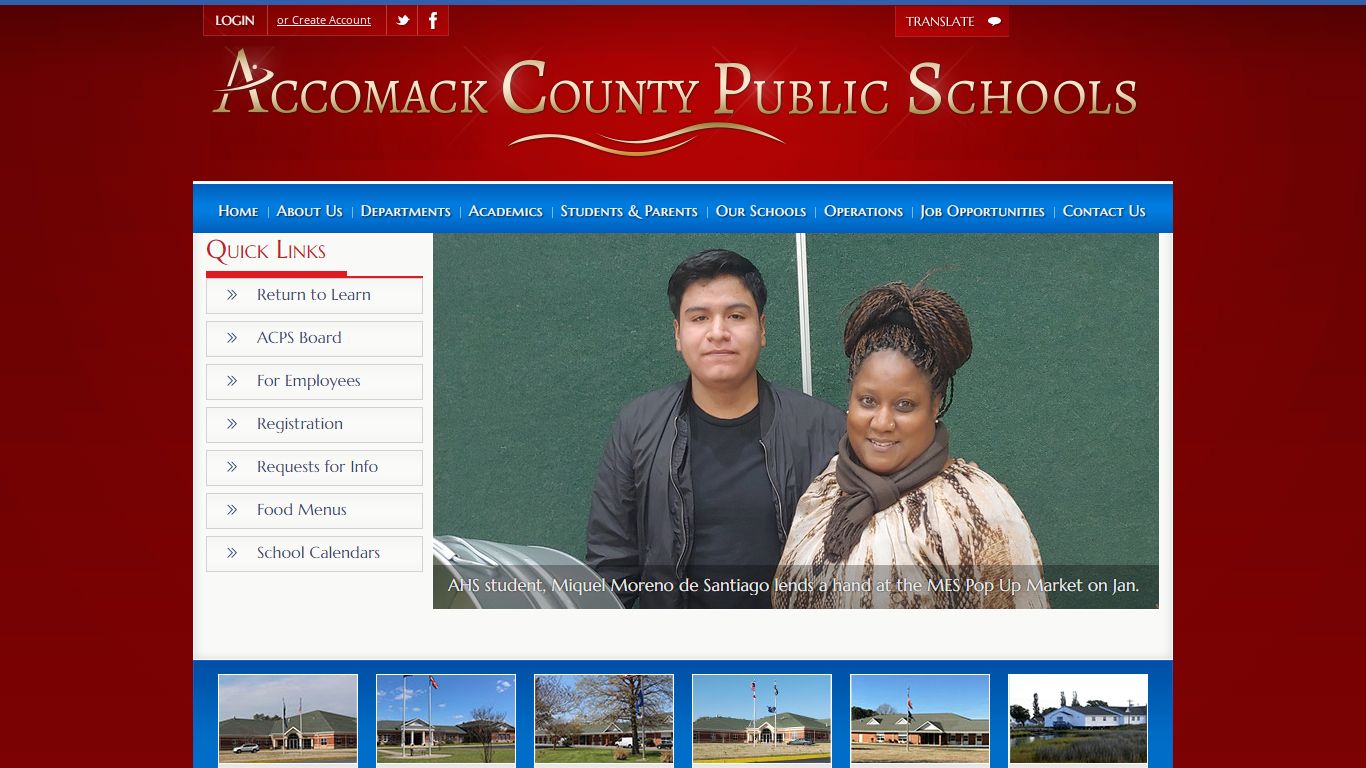1366x768 pixels.
Task: Click the Translate speech bubble icon
Action: pos(994,21)
